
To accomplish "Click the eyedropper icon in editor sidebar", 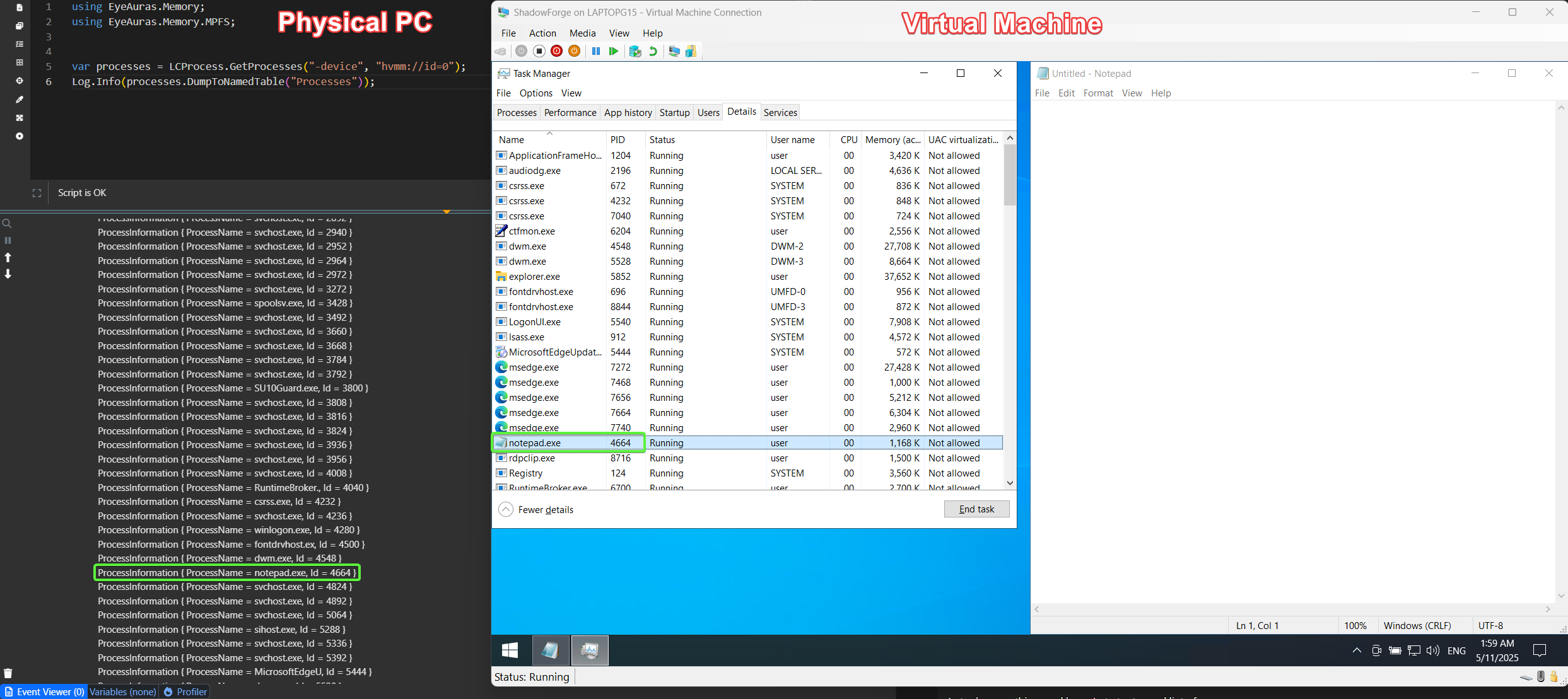I will pyautogui.click(x=20, y=100).
